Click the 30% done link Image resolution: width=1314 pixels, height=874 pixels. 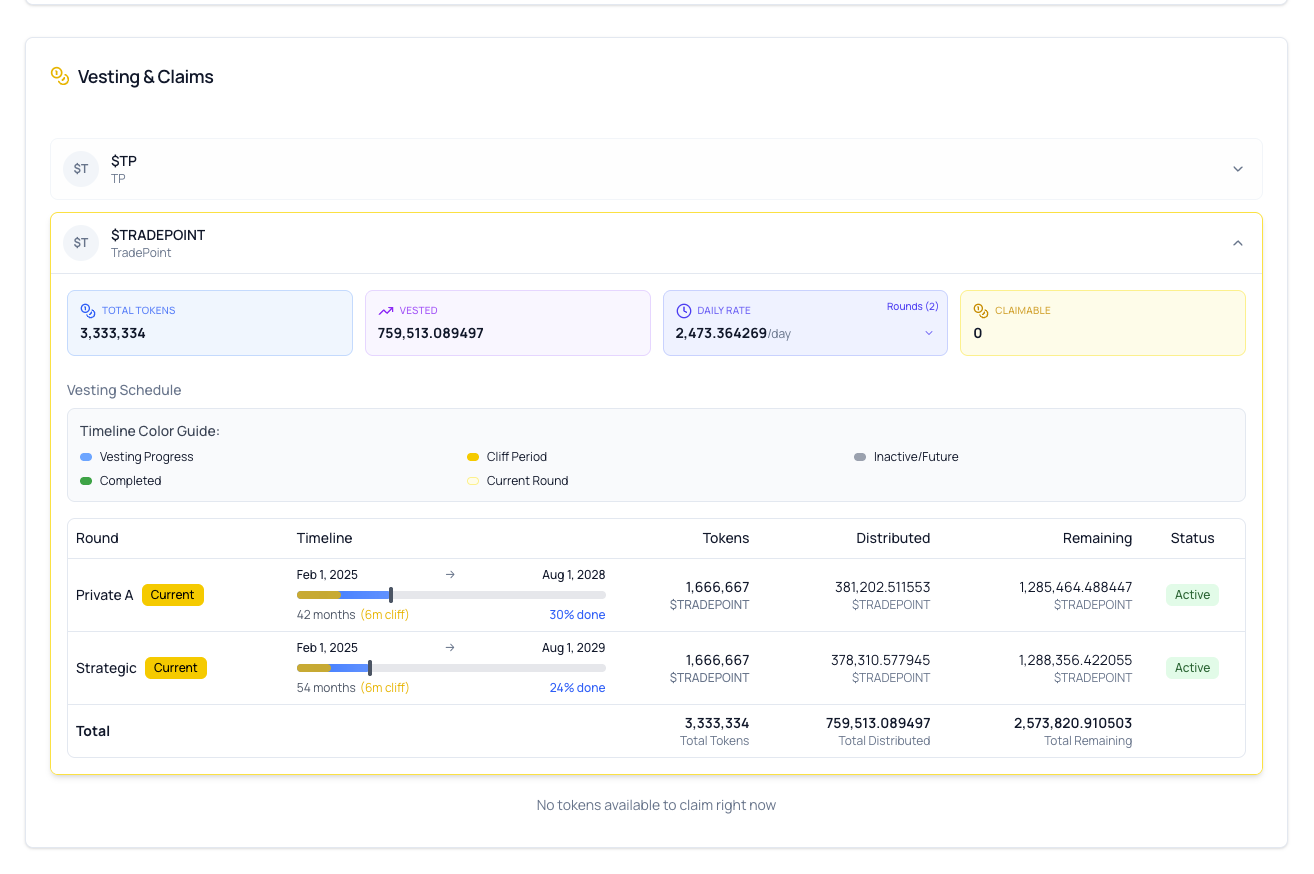577,614
